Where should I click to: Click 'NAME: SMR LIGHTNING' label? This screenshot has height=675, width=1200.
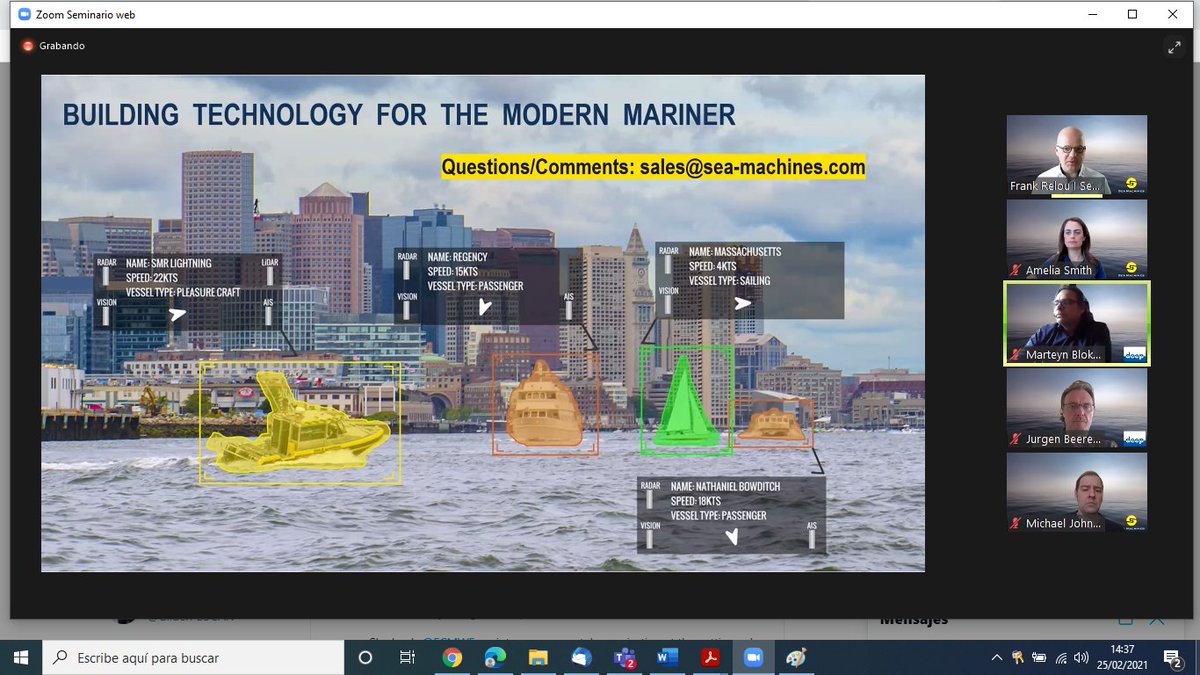click(169, 264)
